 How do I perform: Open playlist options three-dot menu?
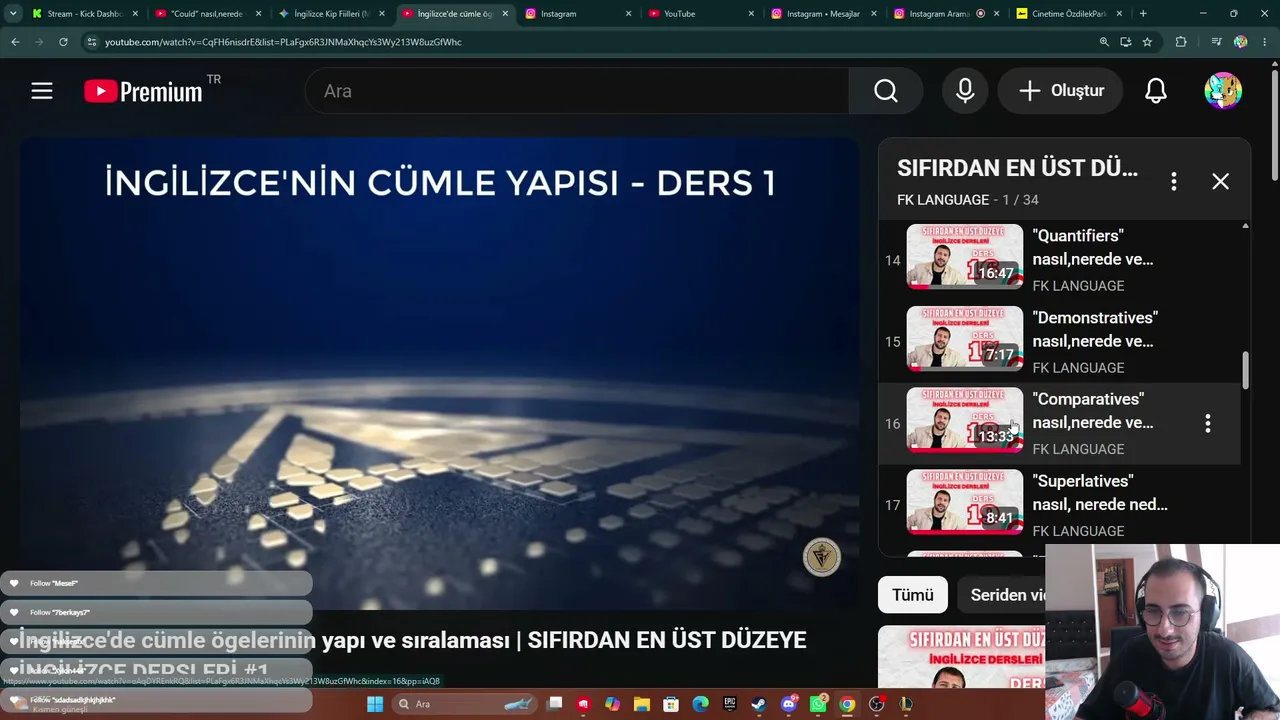[x=1174, y=181]
